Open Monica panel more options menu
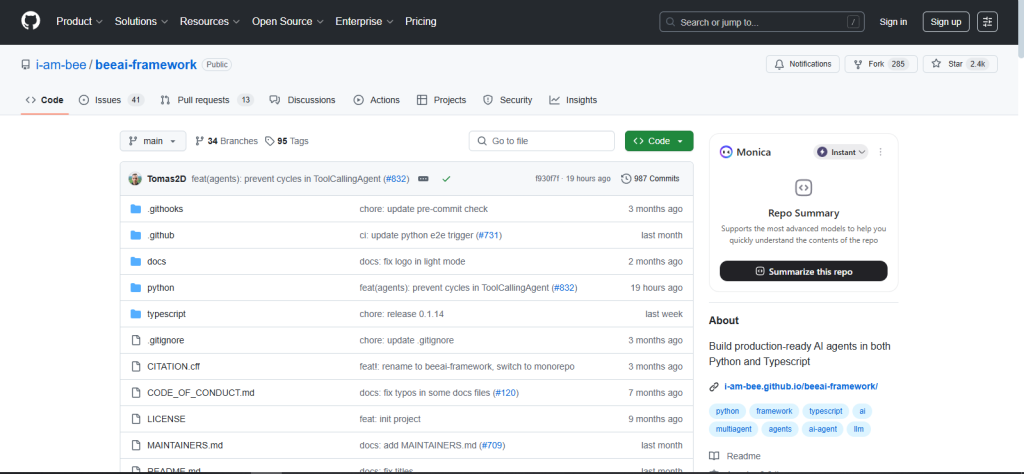This screenshot has height=474, width=1024. point(880,151)
